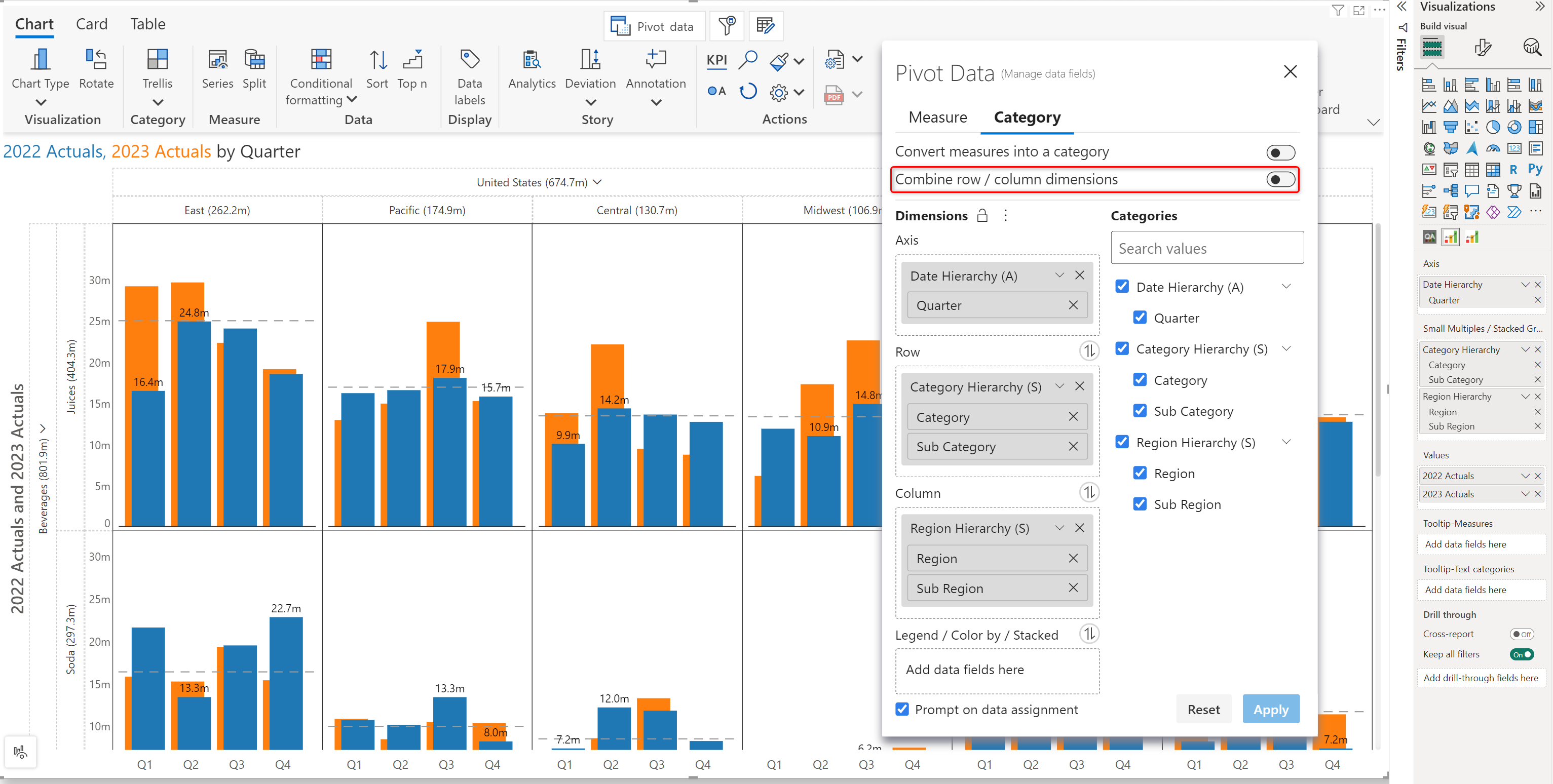Open the Analytics tool
1553x784 pixels.
pyautogui.click(x=531, y=69)
